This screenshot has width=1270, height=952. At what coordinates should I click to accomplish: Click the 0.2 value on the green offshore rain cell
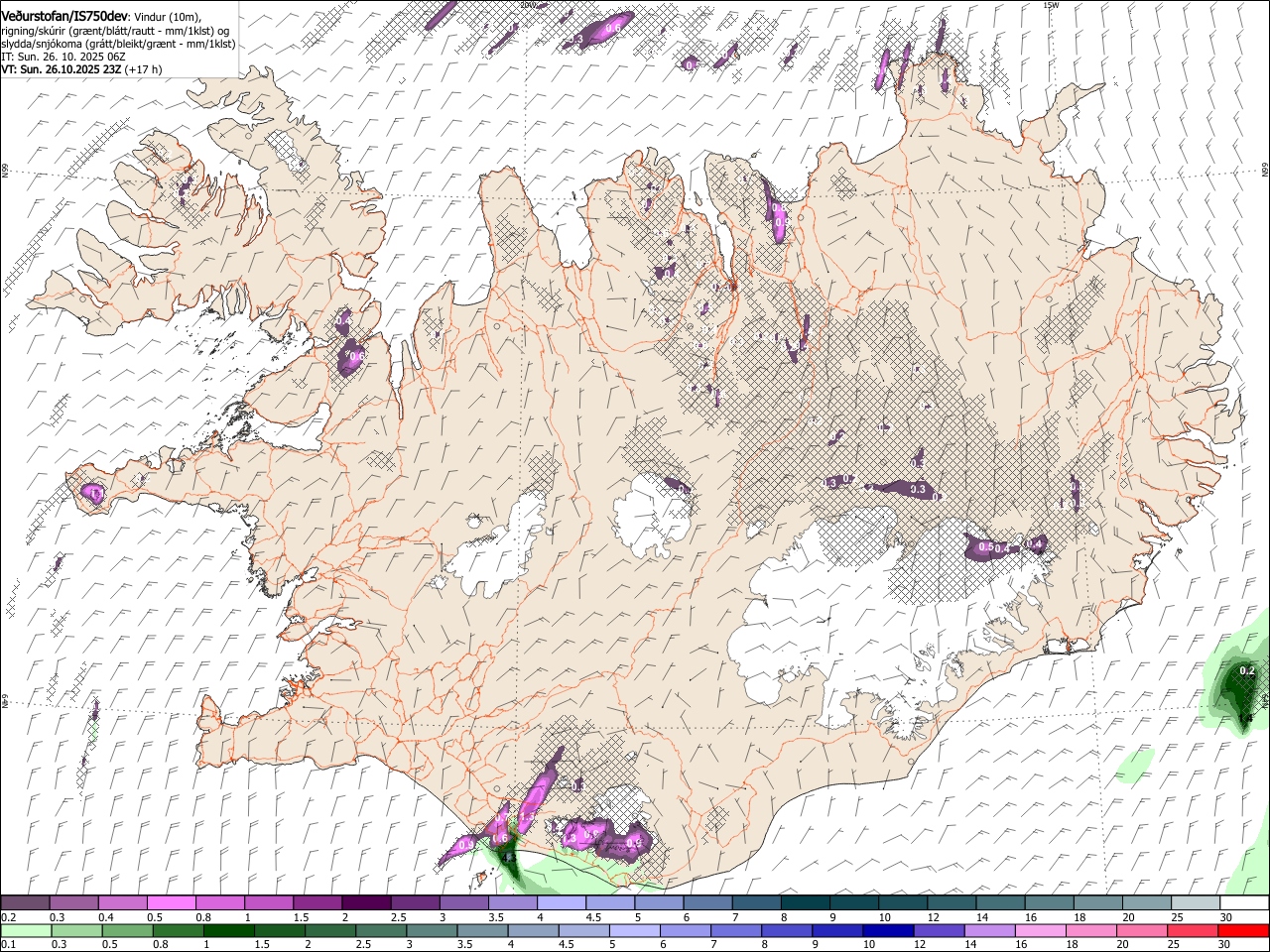pos(1248,671)
